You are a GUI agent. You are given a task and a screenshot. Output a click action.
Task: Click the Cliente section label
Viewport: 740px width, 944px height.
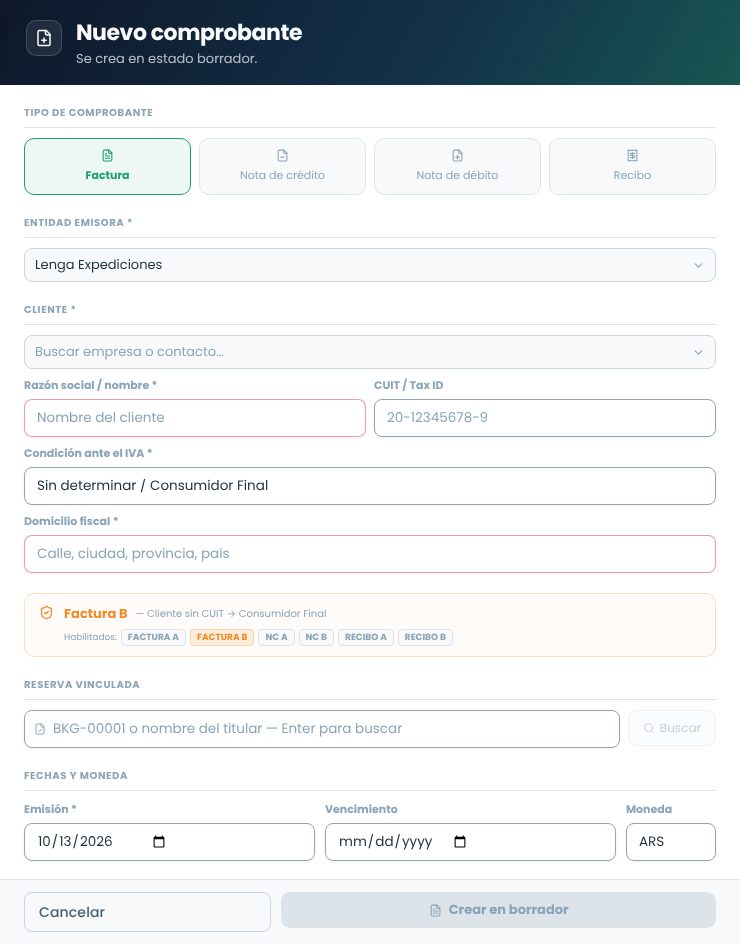[x=50, y=309]
